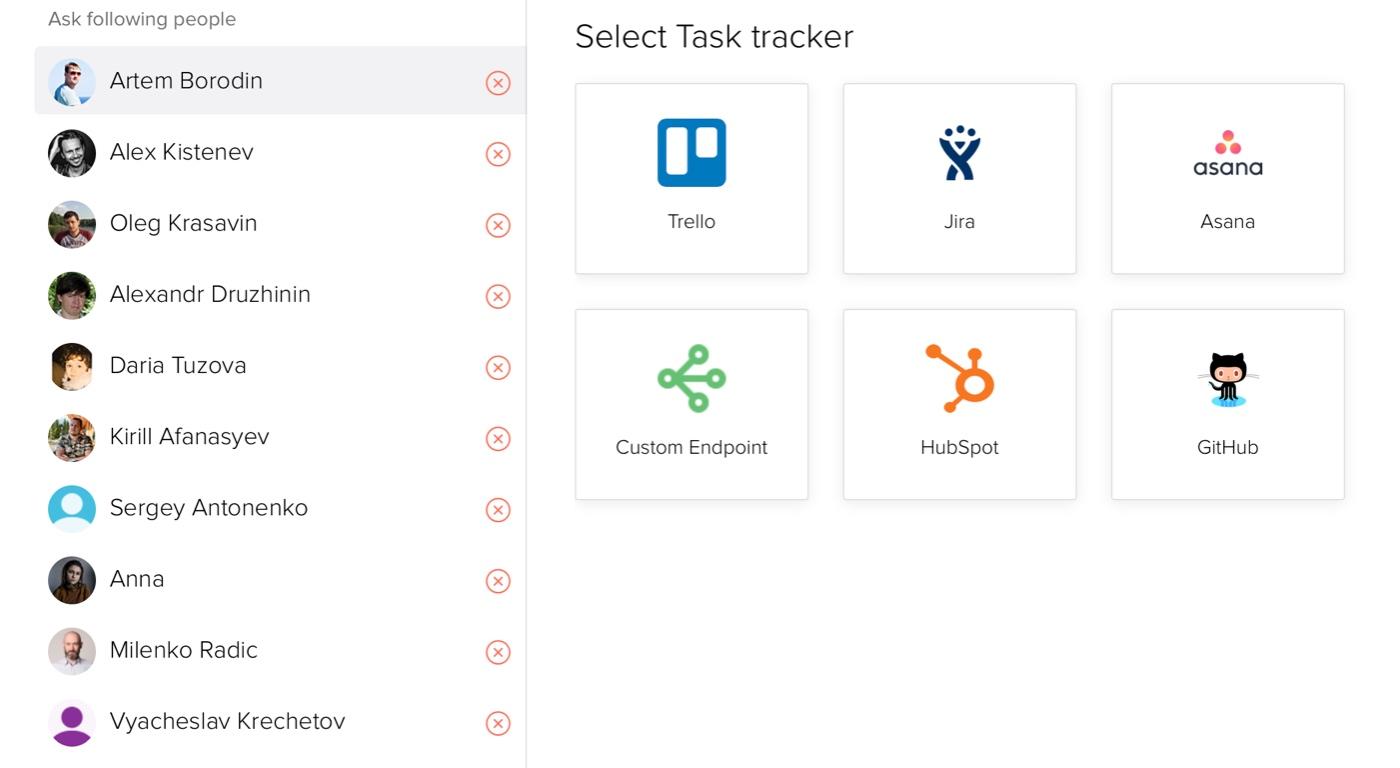Remove Oleg Krasavin from asked people
The width and height of the screenshot is (1400, 768).
coord(498,225)
